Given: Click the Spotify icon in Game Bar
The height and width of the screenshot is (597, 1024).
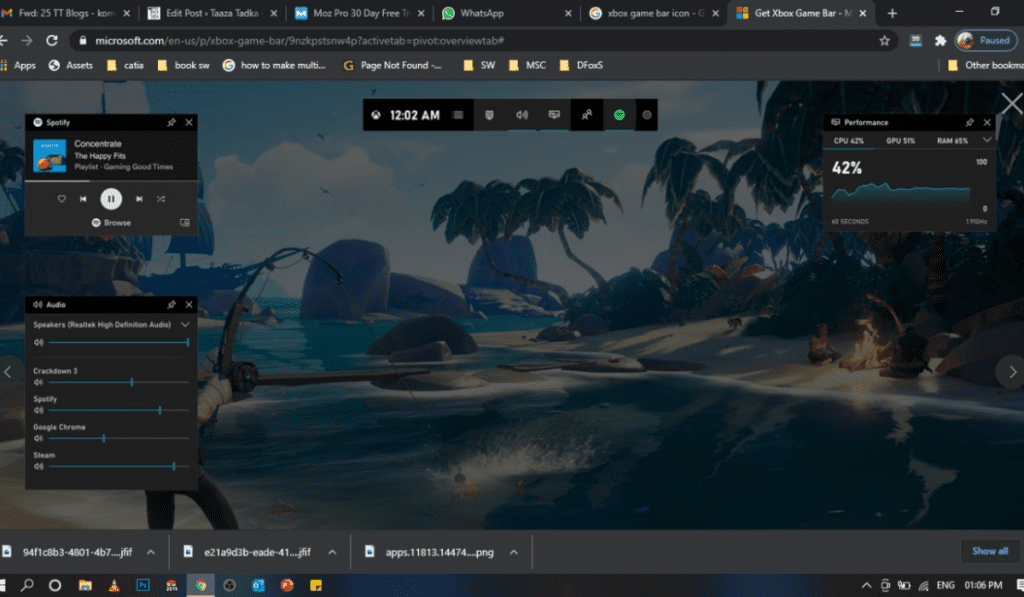Looking at the screenshot, I should [619, 115].
